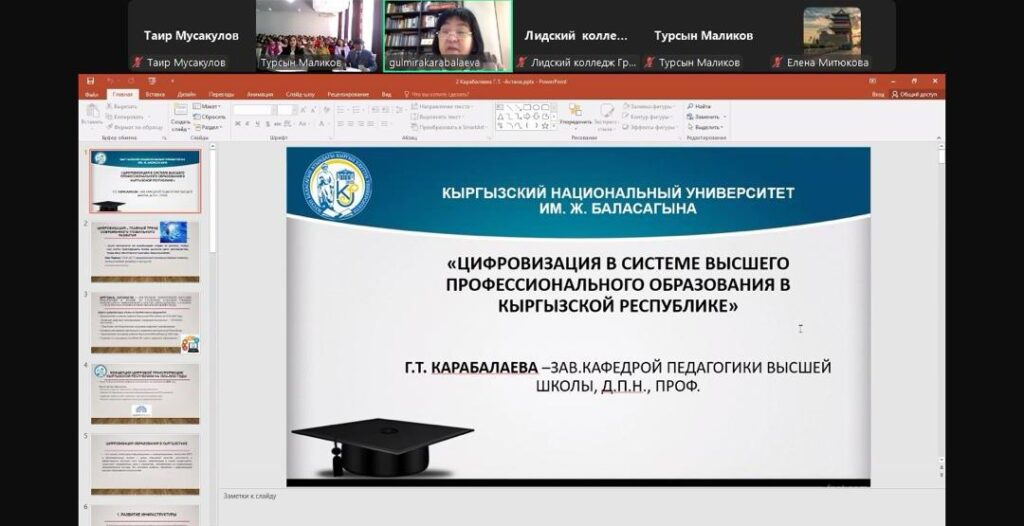Click the muted mic icon beside Елена Митюкова

pos(776,63)
